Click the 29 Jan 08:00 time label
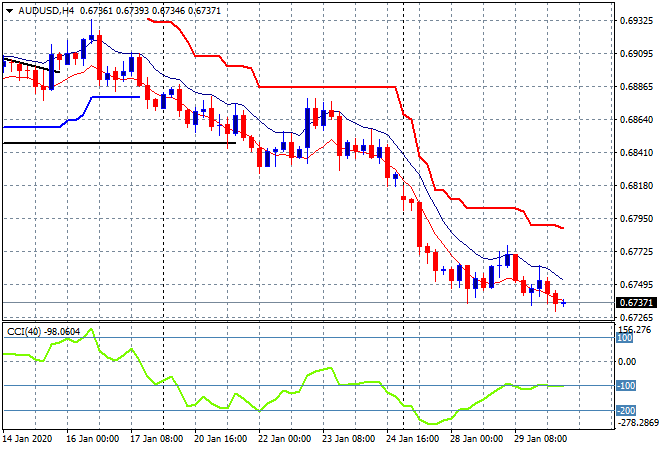The height and width of the screenshot is (450, 660). pos(540,439)
